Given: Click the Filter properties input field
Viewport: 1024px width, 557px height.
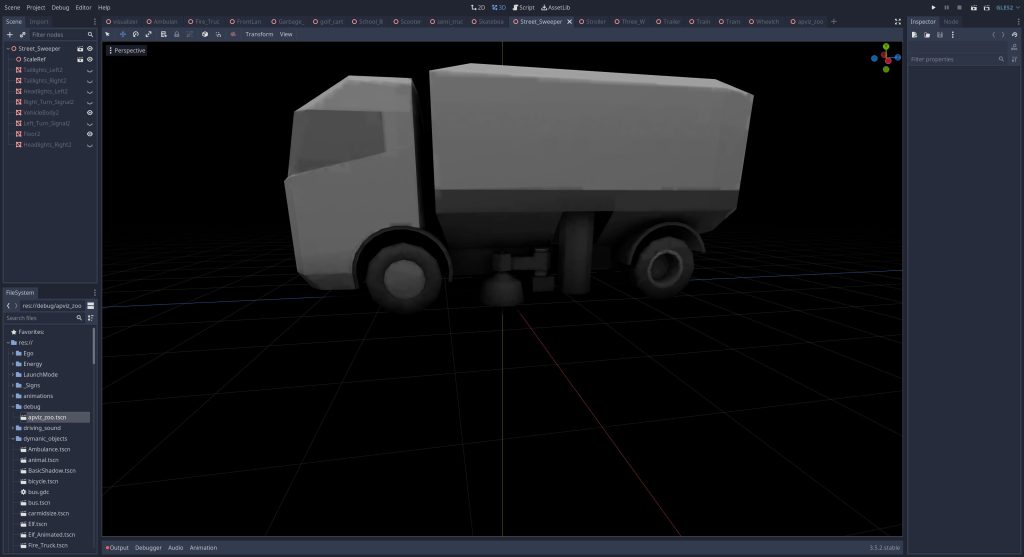Looking at the screenshot, I should click(x=952, y=59).
